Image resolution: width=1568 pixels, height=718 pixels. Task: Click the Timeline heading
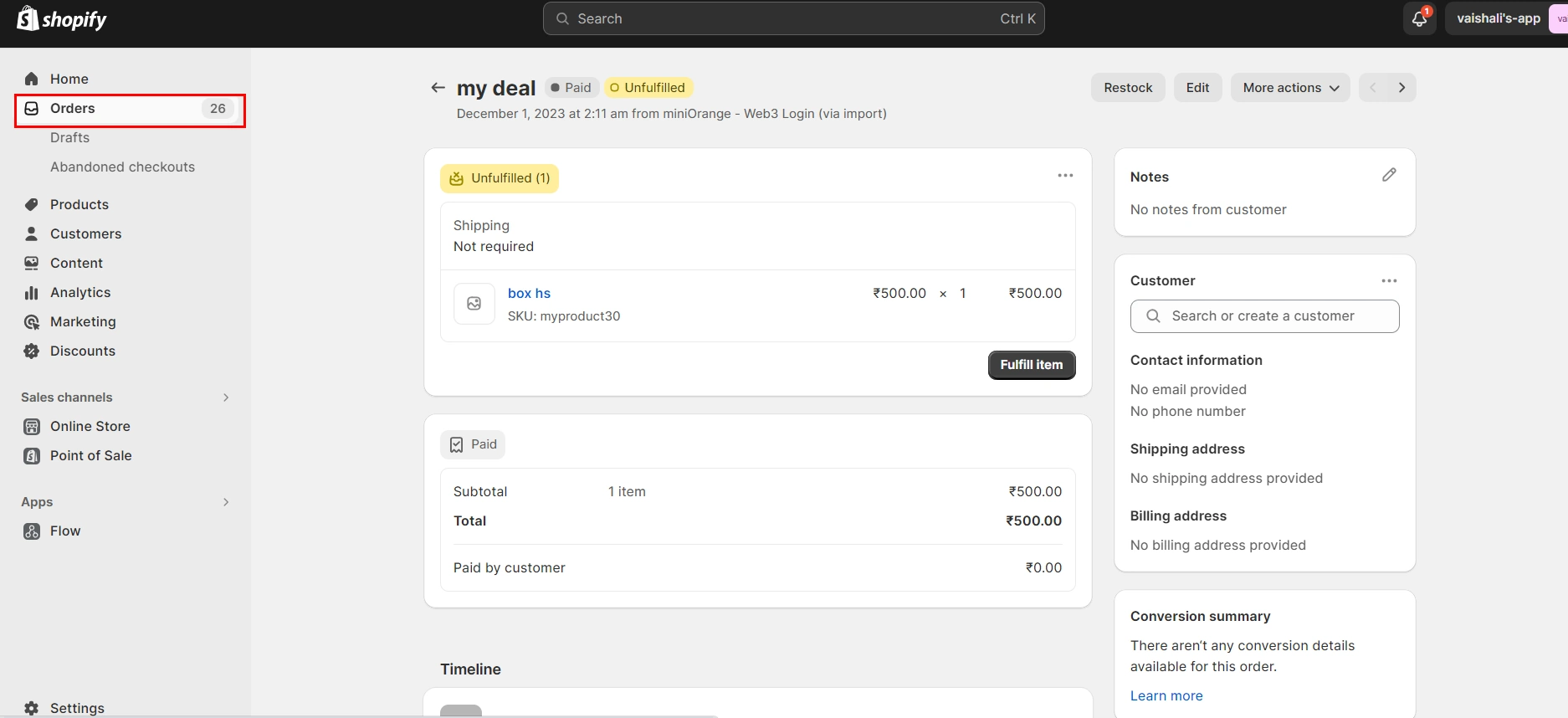470,669
